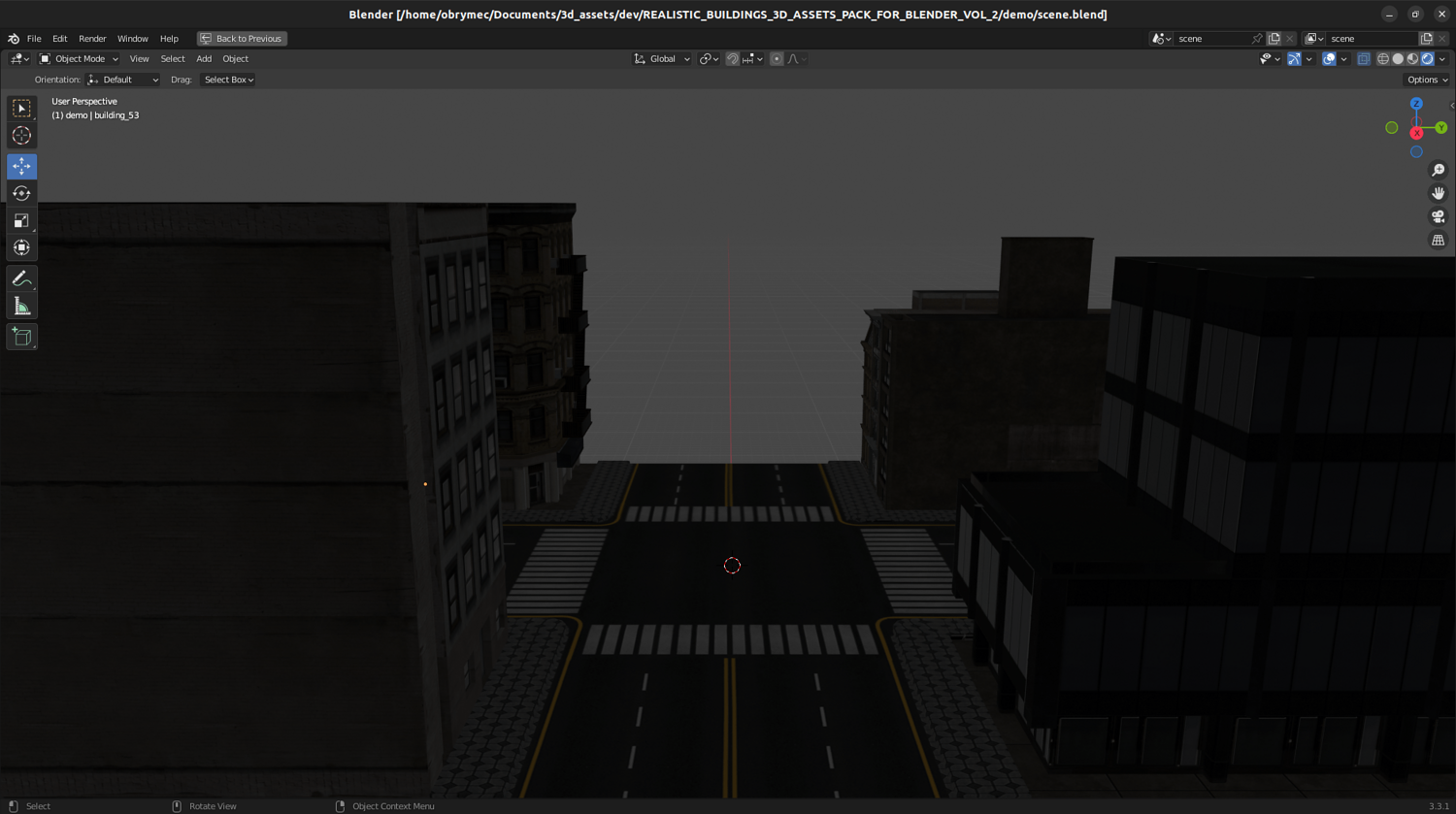Open the Drag Select Box dropdown

[x=228, y=80]
